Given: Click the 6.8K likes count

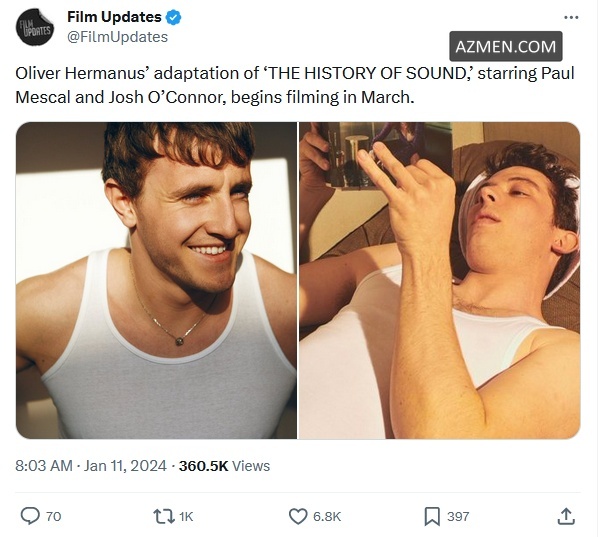Looking at the screenshot, I should click(327, 516).
